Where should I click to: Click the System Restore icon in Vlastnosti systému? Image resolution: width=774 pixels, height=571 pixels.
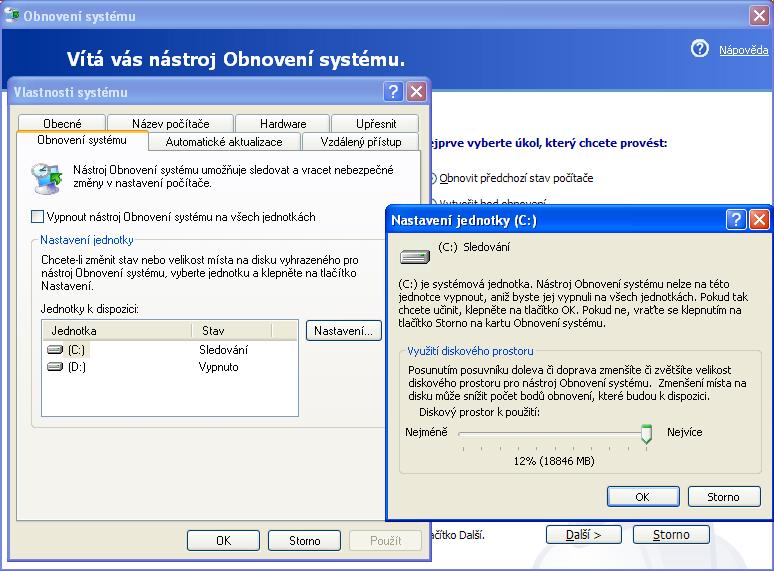click(x=47, y=178)
